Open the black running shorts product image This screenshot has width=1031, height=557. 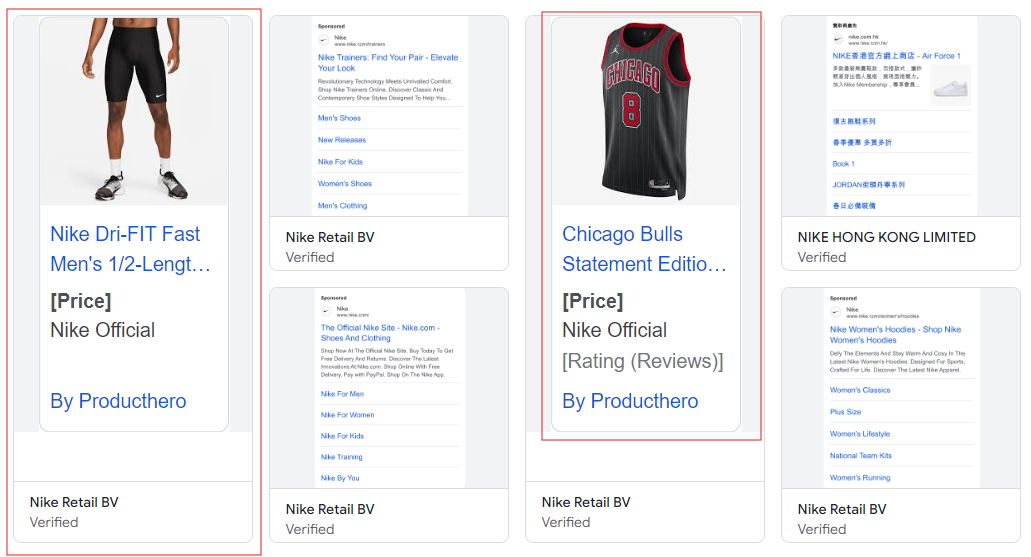click(x=134, y=110)
